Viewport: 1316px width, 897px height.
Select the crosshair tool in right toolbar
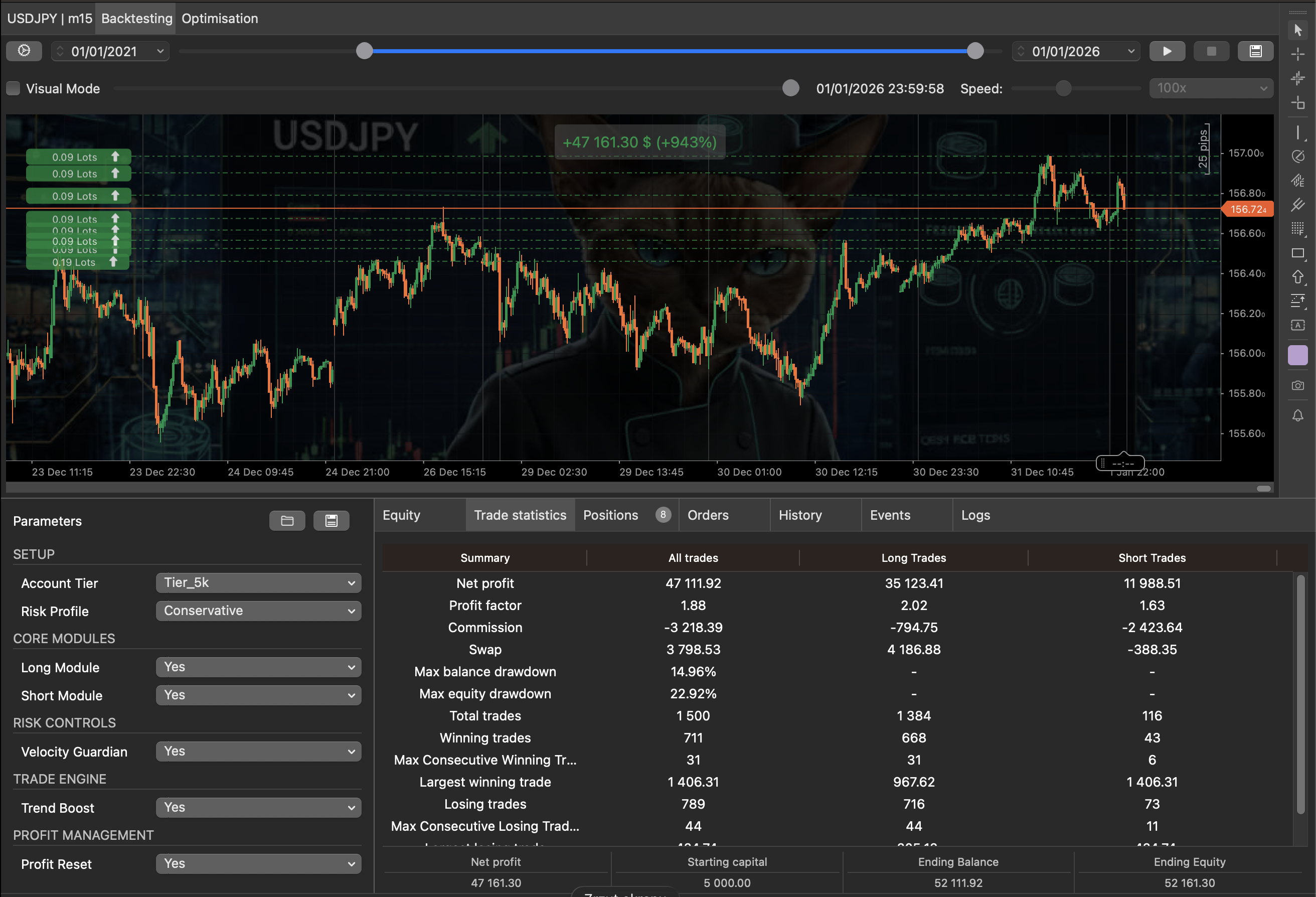coord(1298,54)
